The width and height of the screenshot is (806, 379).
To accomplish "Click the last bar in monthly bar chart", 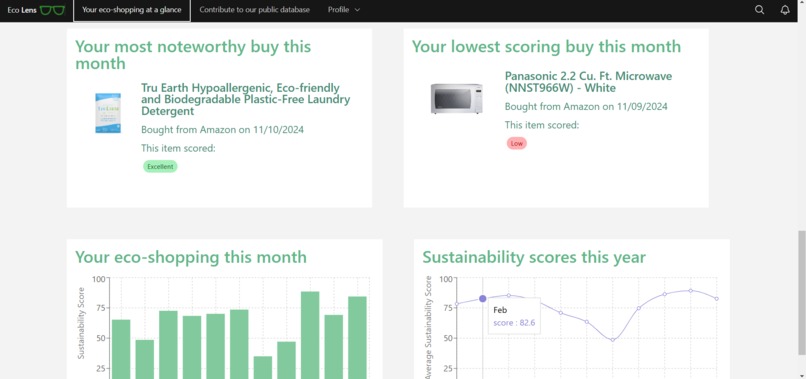I will point(357,337).
